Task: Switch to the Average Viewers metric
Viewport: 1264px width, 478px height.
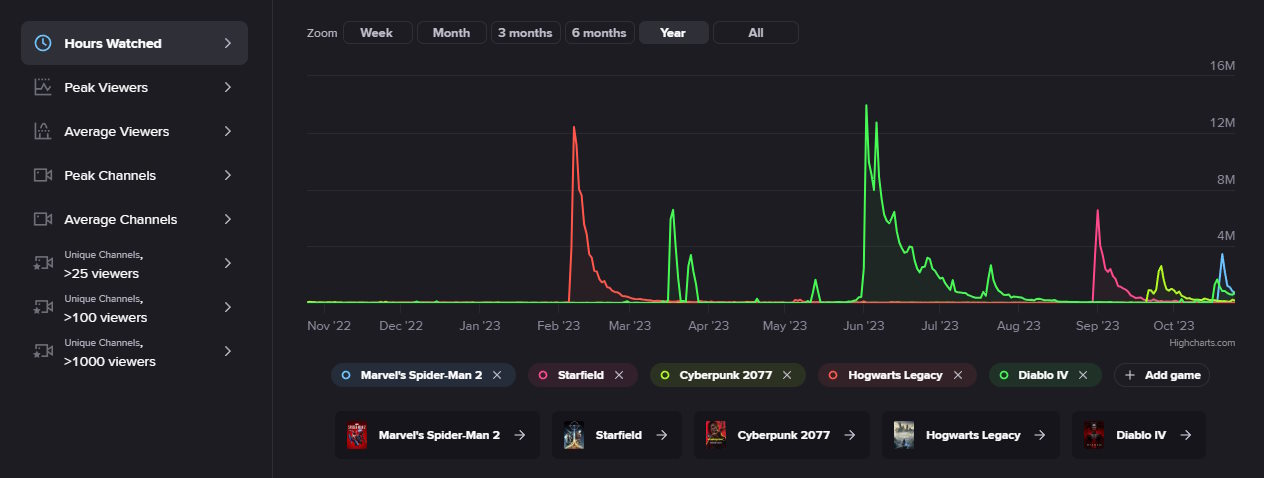Action: [134, 131]
